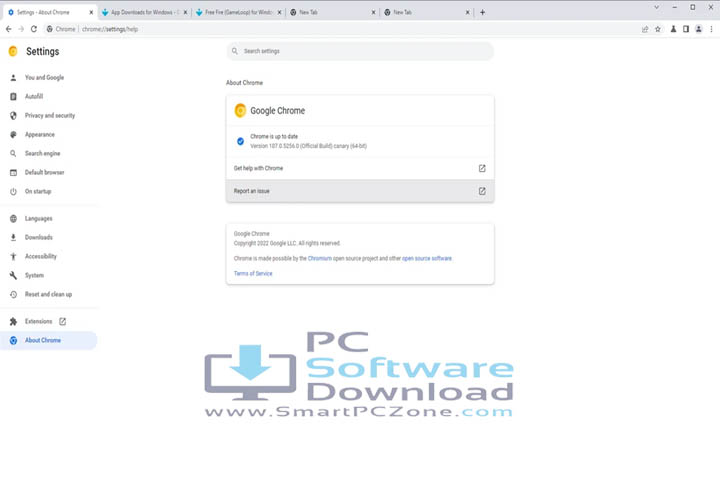
Task: Open the tab search chevron
Action: point(657,7)
